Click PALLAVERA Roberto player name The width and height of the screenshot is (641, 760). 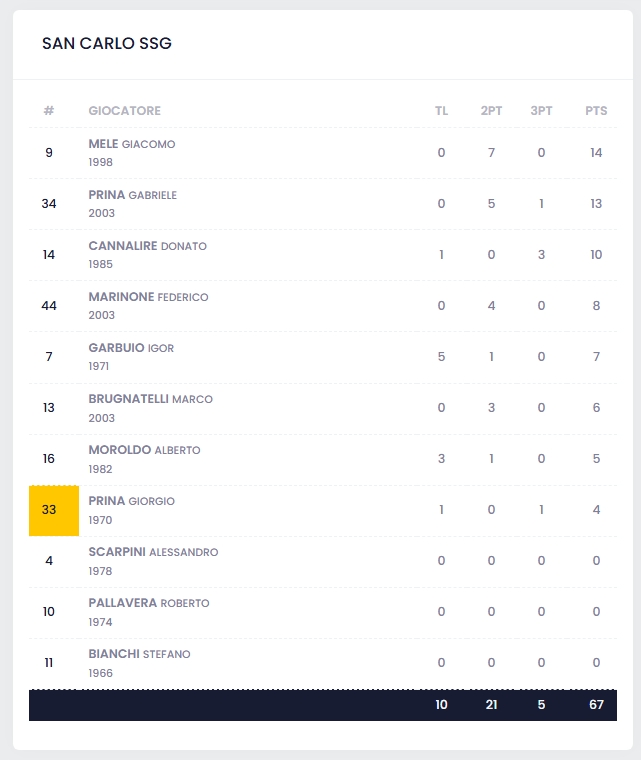coord(148,603)
